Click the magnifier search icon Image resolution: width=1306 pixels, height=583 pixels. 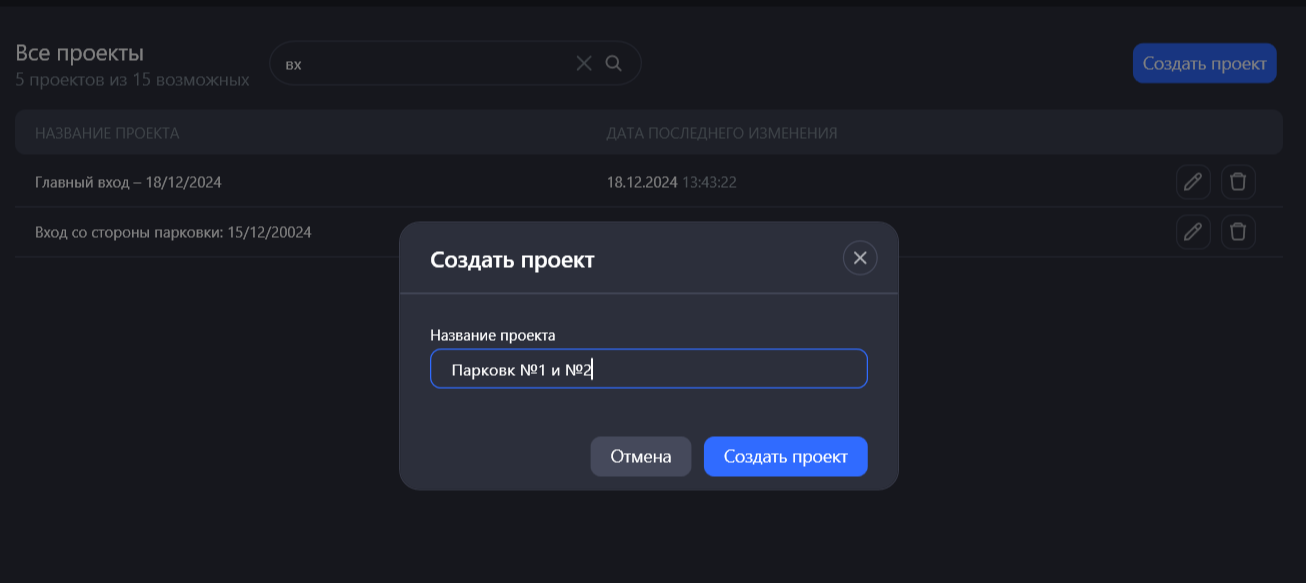(x=614, y=64)
